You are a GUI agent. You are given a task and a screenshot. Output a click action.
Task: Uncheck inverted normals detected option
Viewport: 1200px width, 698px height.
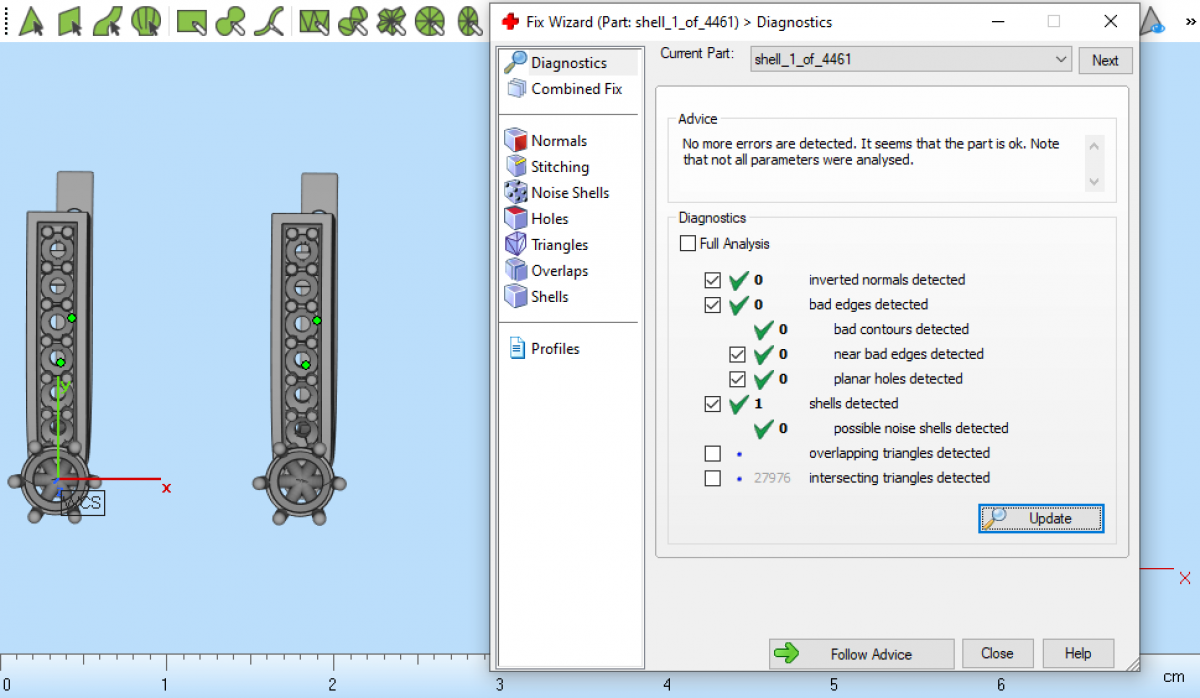(x=713, y=280)
